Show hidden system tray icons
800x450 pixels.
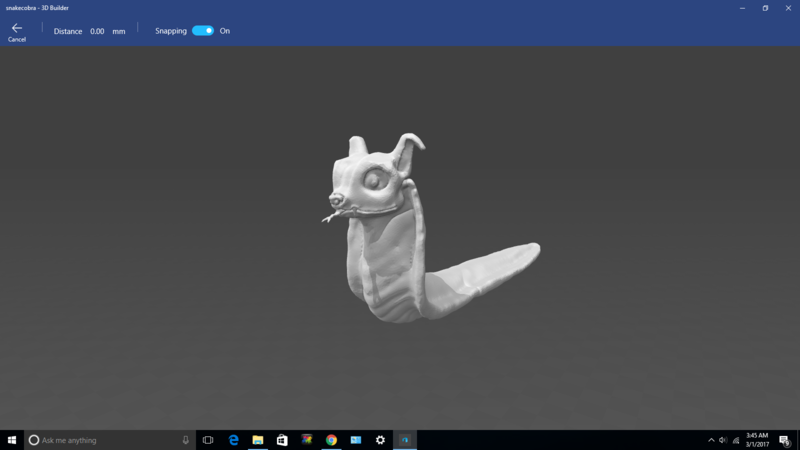point(711,440)
